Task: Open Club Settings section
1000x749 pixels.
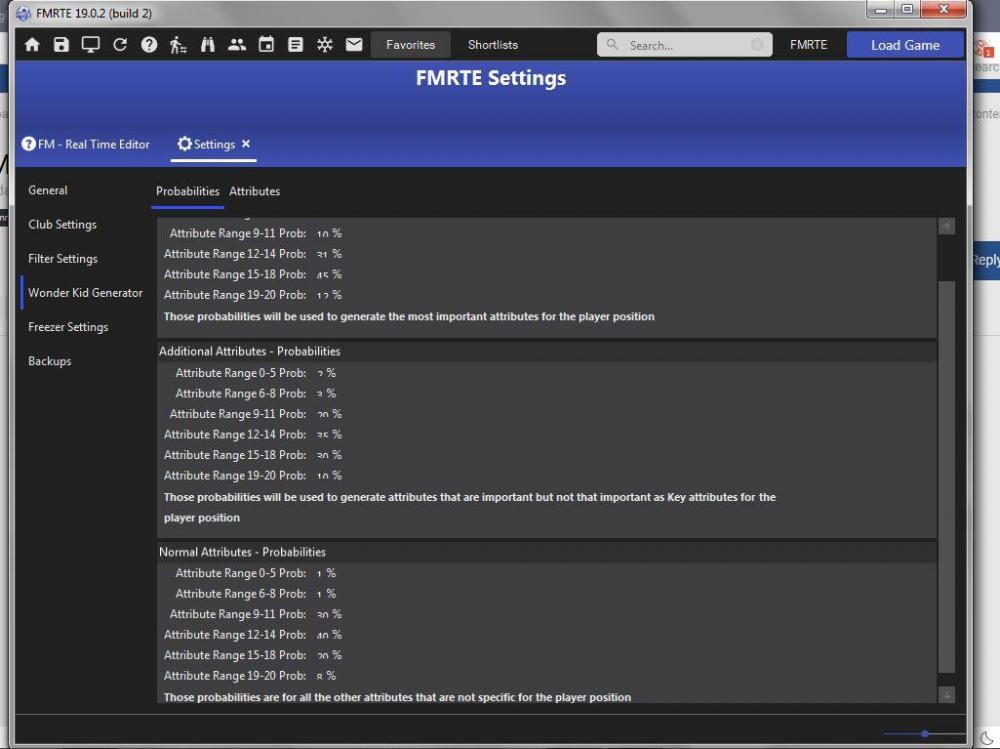Action: pyautogui.click(x=62, y=225)
